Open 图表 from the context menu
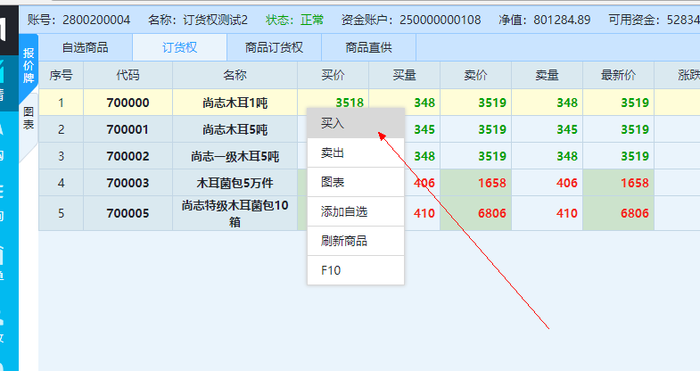 [356, 182]
